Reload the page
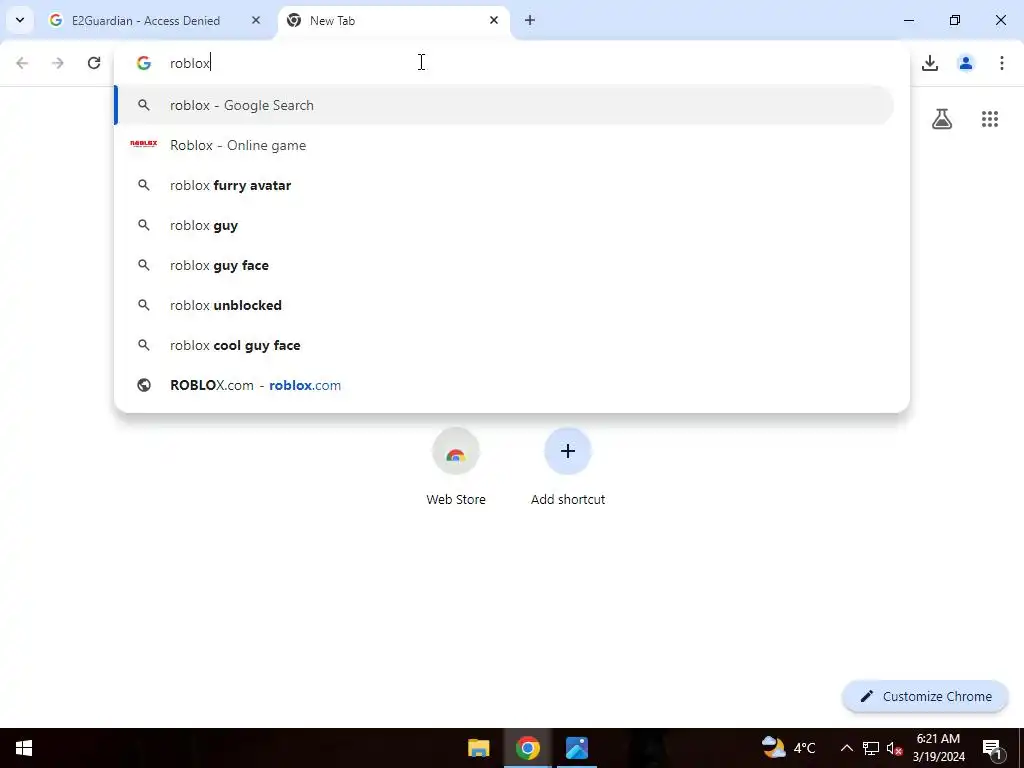The image size is (1024, 768). [94, 63]
